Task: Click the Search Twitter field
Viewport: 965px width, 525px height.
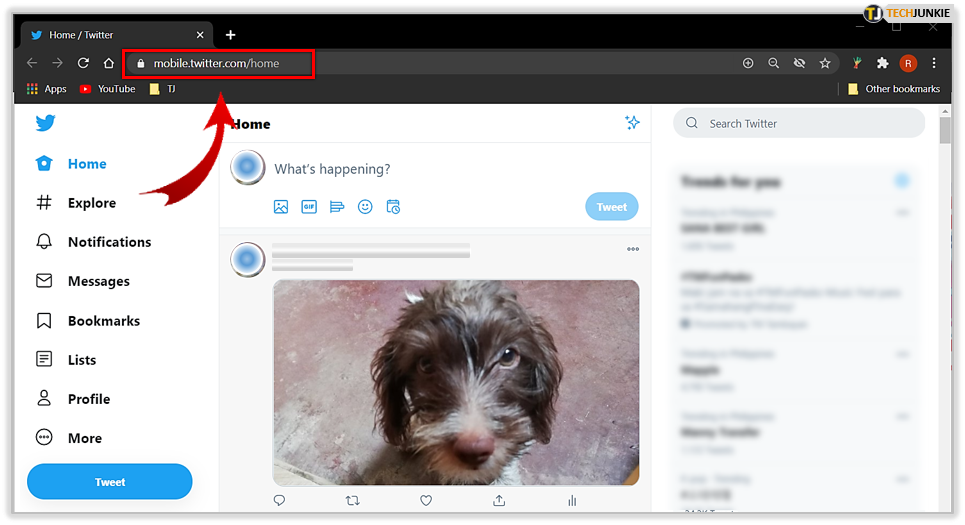Action: tap(799, 123)
